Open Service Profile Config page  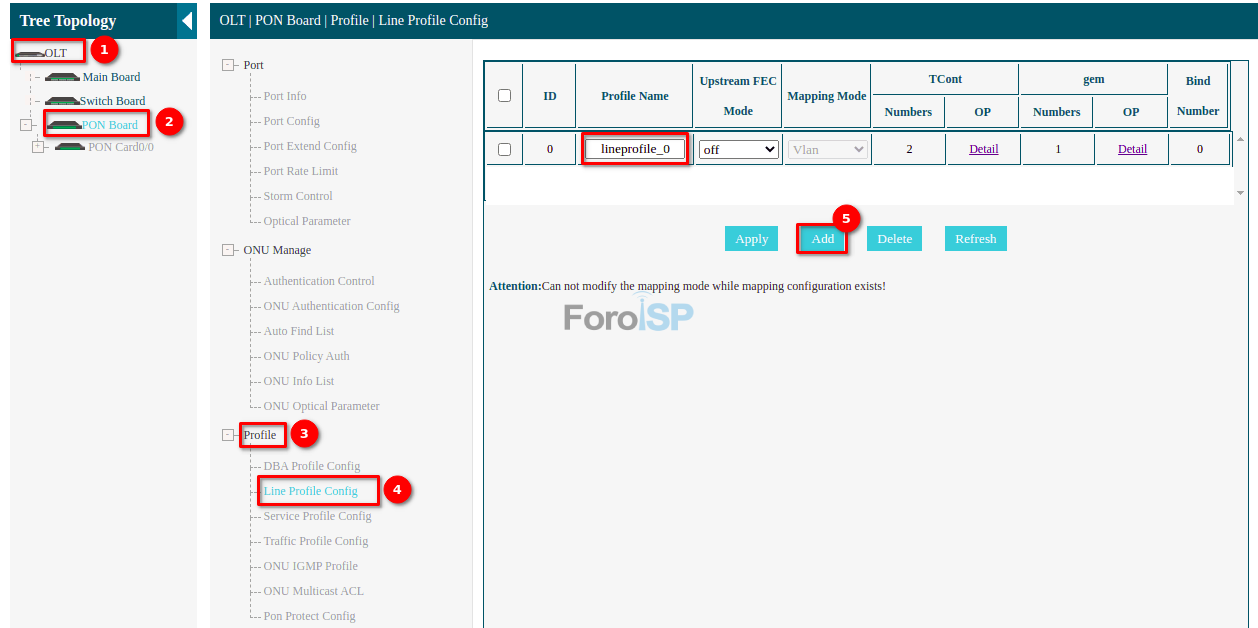tap(317, 516)
